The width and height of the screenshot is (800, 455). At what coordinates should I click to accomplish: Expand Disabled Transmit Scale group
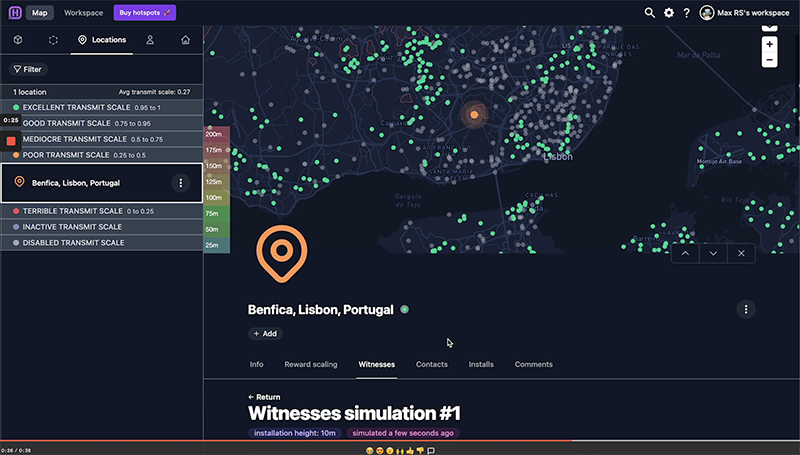coord(102,243)
